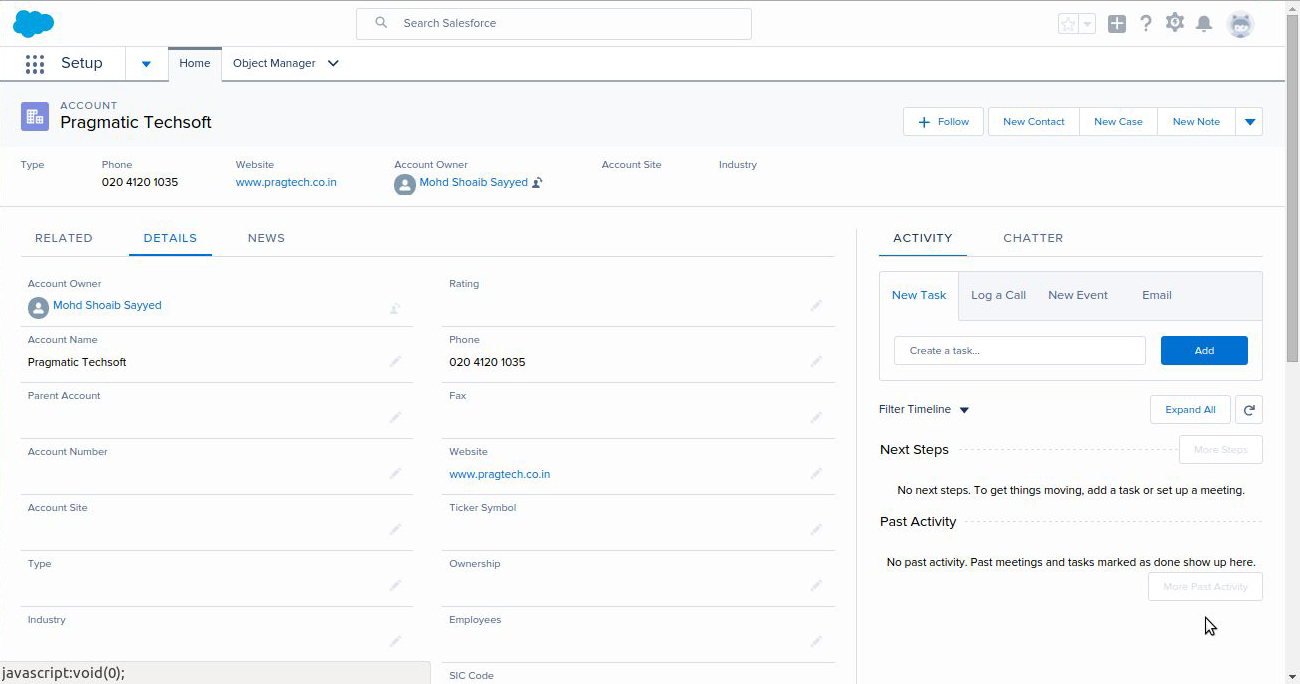This screenshot has width=1300, height=684.
Task: Edit the Type field pencil
Action: tap(396, 585)
